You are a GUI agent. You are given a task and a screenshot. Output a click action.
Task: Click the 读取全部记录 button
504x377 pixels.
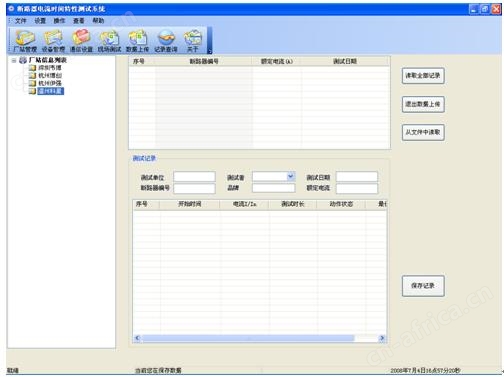pyautogui.click(x=423, y=76)
